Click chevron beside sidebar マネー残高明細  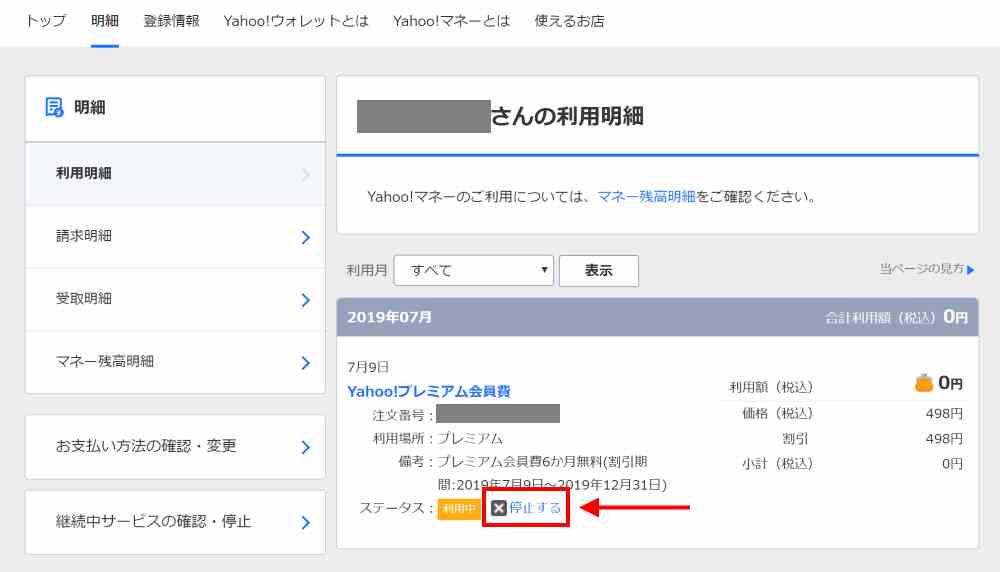pos(305,363)
